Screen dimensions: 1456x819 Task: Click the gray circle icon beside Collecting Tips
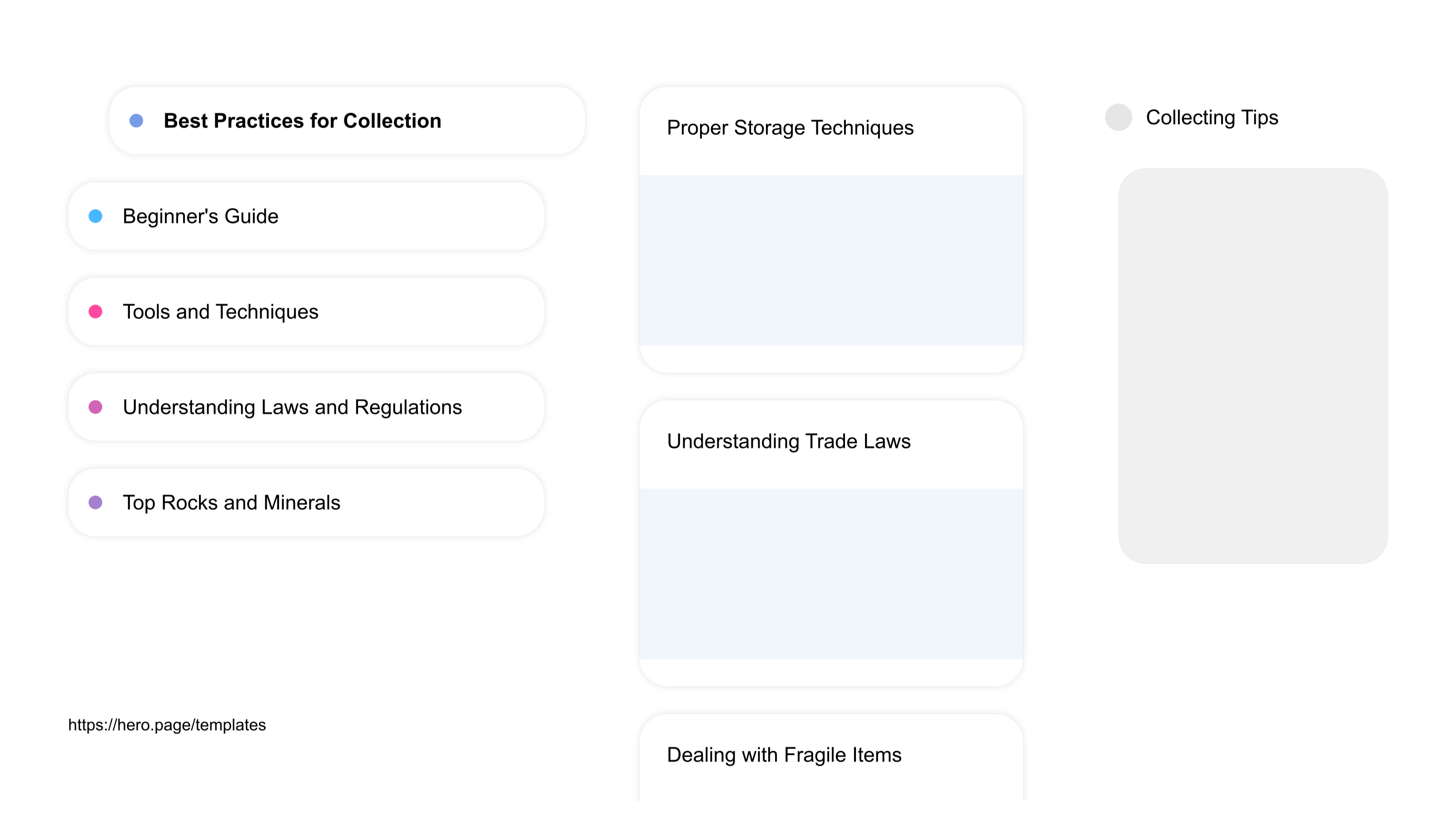pos(1118,118)
